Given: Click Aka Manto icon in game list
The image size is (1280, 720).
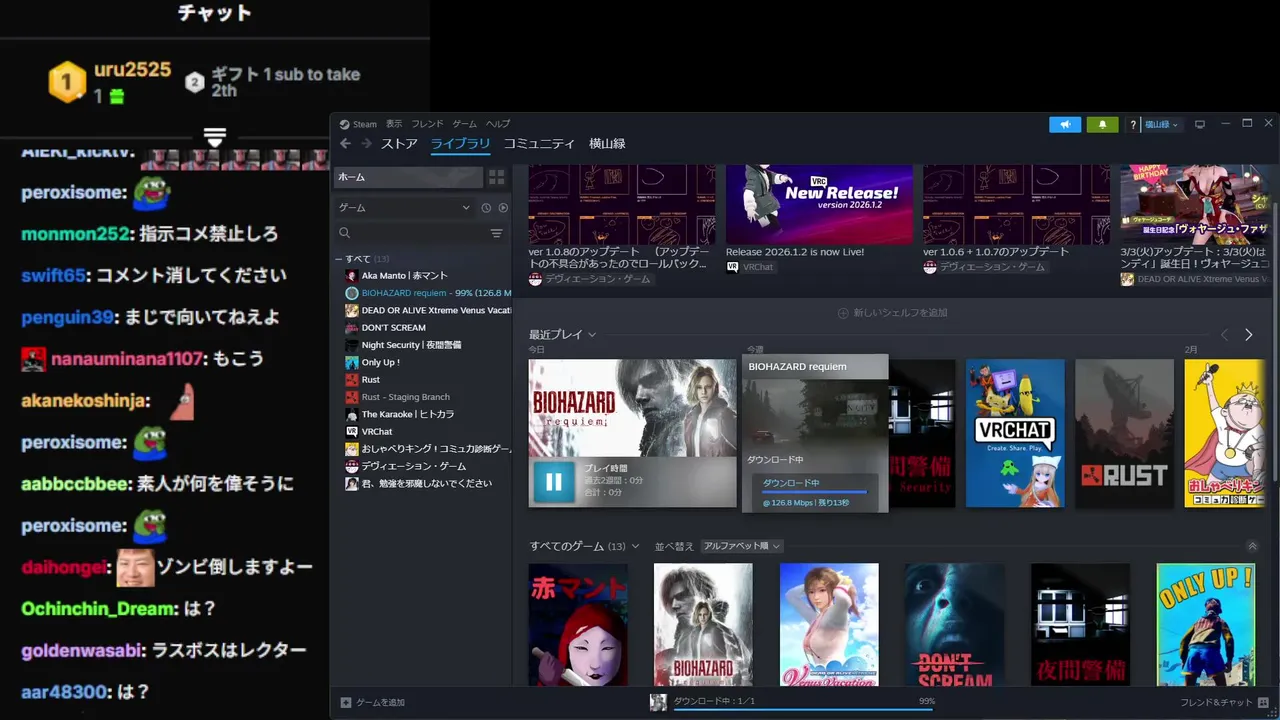Looking at the screenshot, I should pyautogui.click(x=351, y=276).
